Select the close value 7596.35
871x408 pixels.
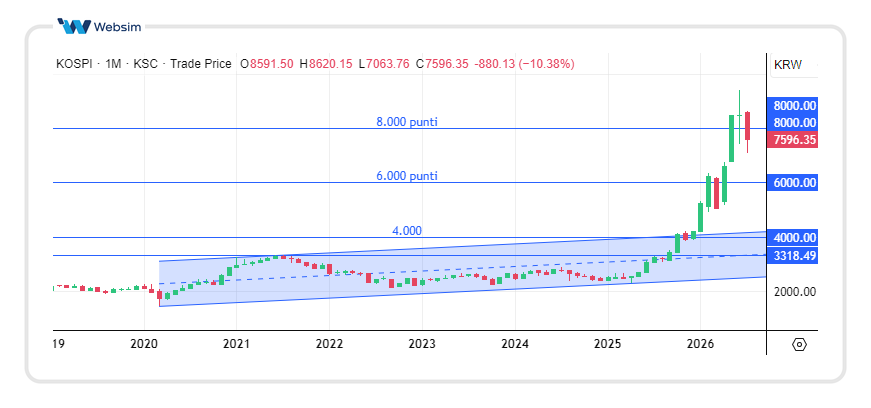coord(446,64)
